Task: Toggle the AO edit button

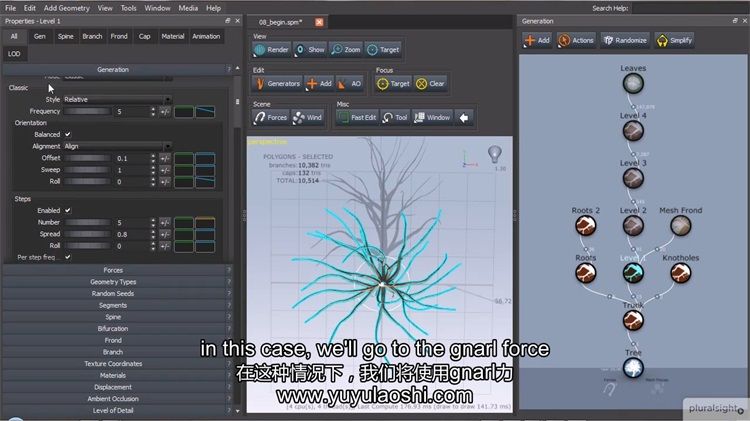Action: [350, 84]
